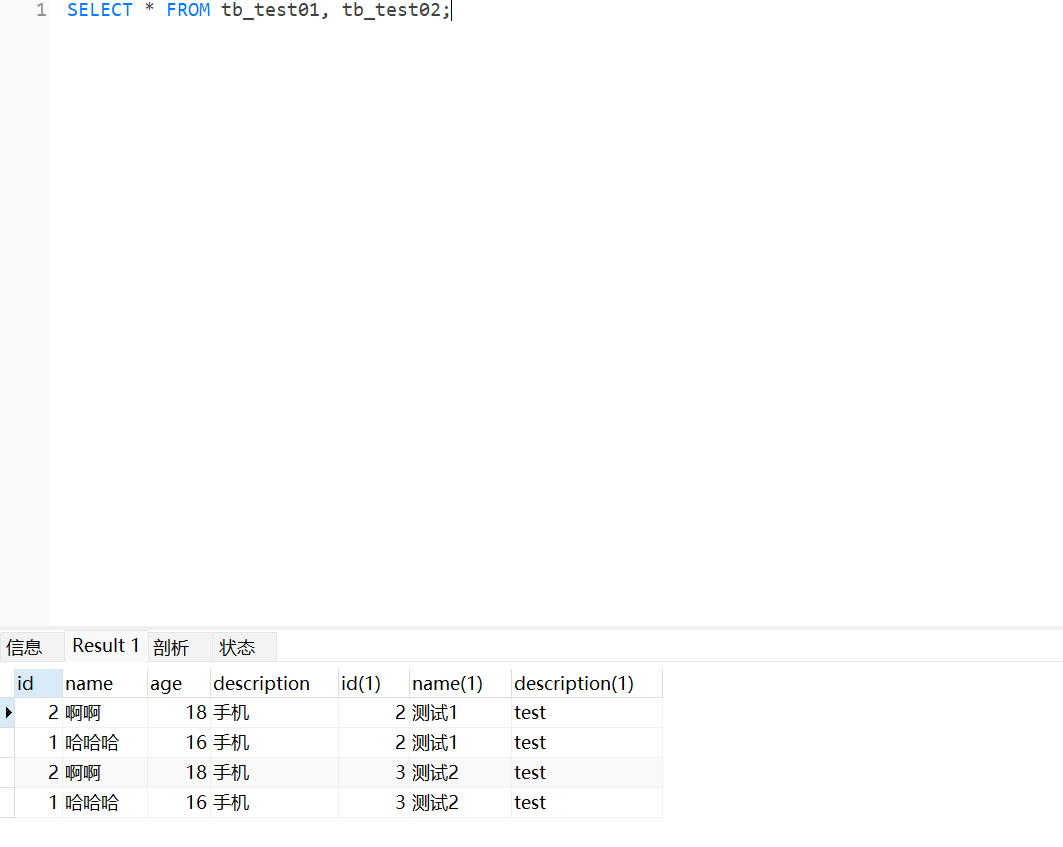Open the 信息 tab
Screen dimensions: 1063x847
tap(24, 647)
